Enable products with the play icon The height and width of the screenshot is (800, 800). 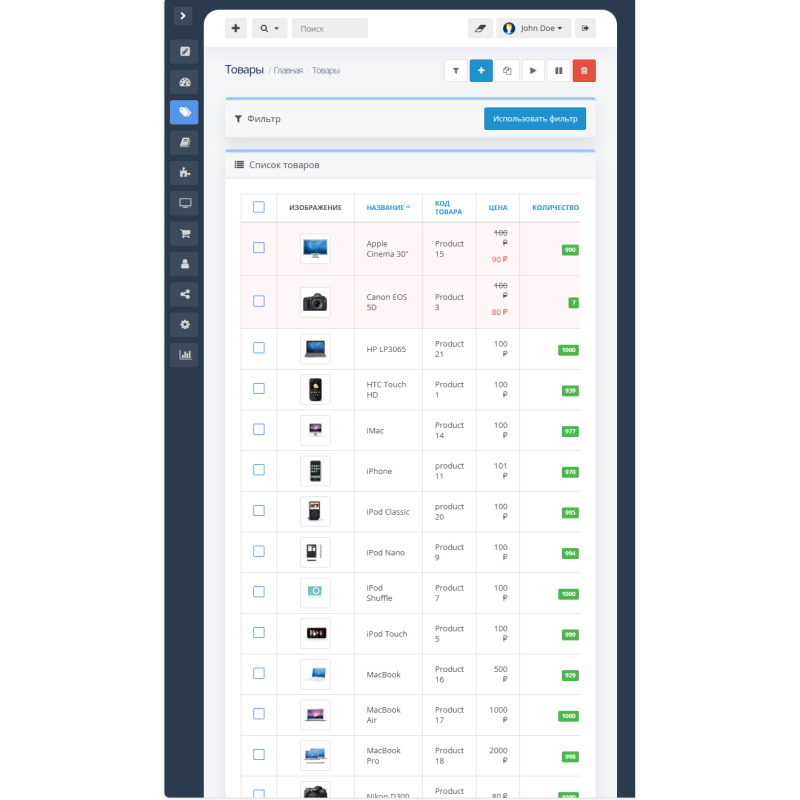tap(532, 70)
